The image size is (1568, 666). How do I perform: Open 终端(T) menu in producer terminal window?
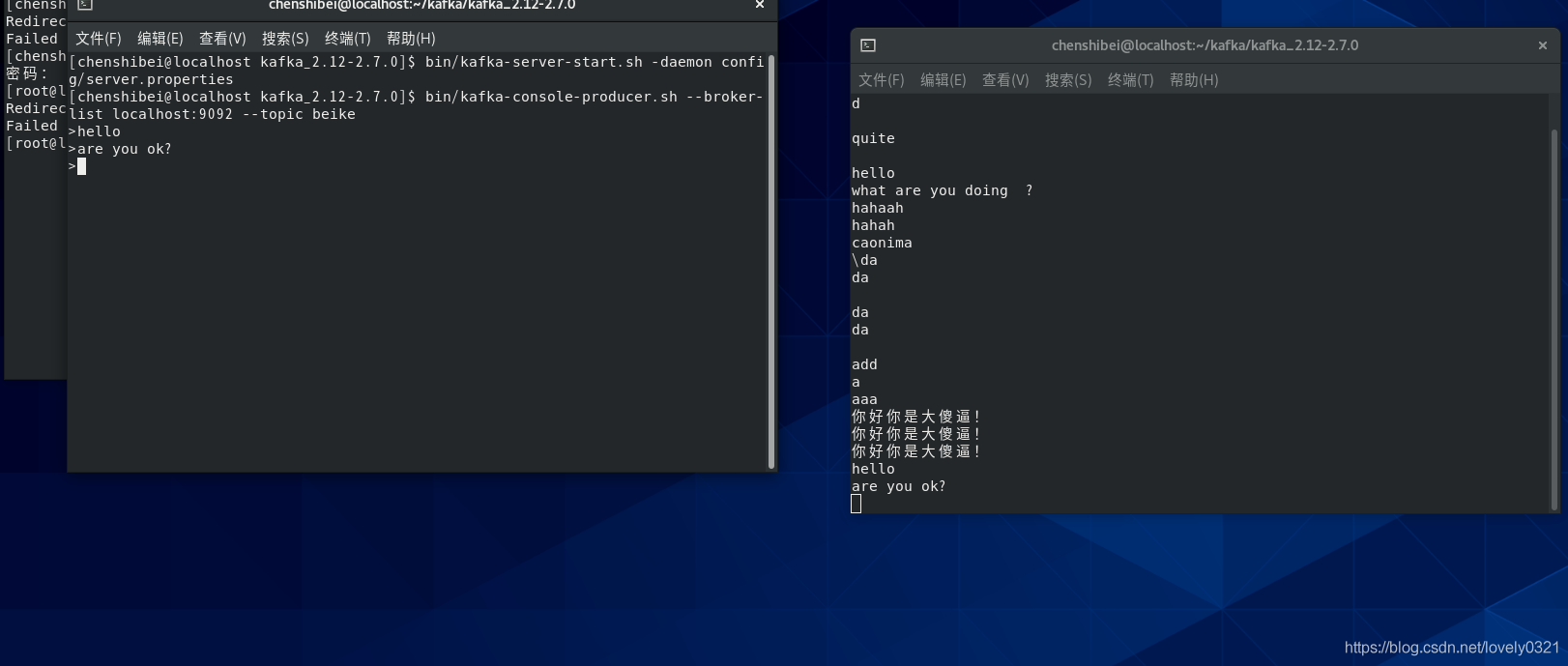[348, 39]
